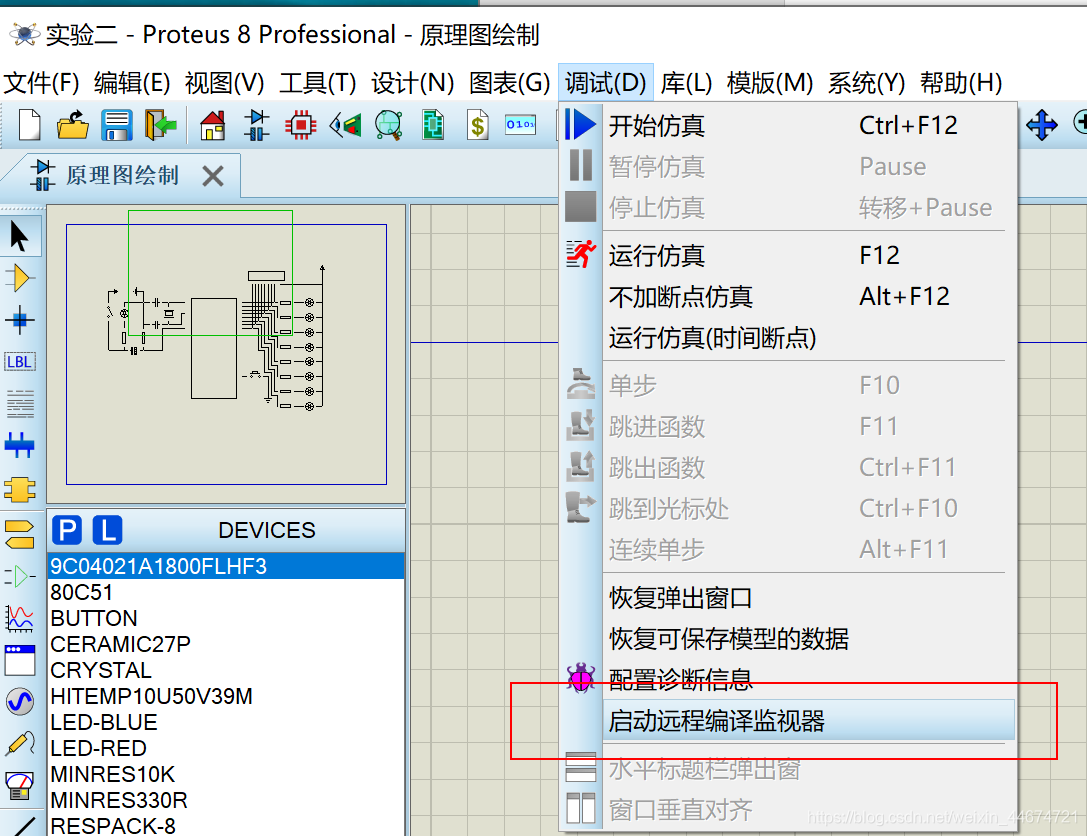Select 运行仿真 F12 menu item

[790, 255]
